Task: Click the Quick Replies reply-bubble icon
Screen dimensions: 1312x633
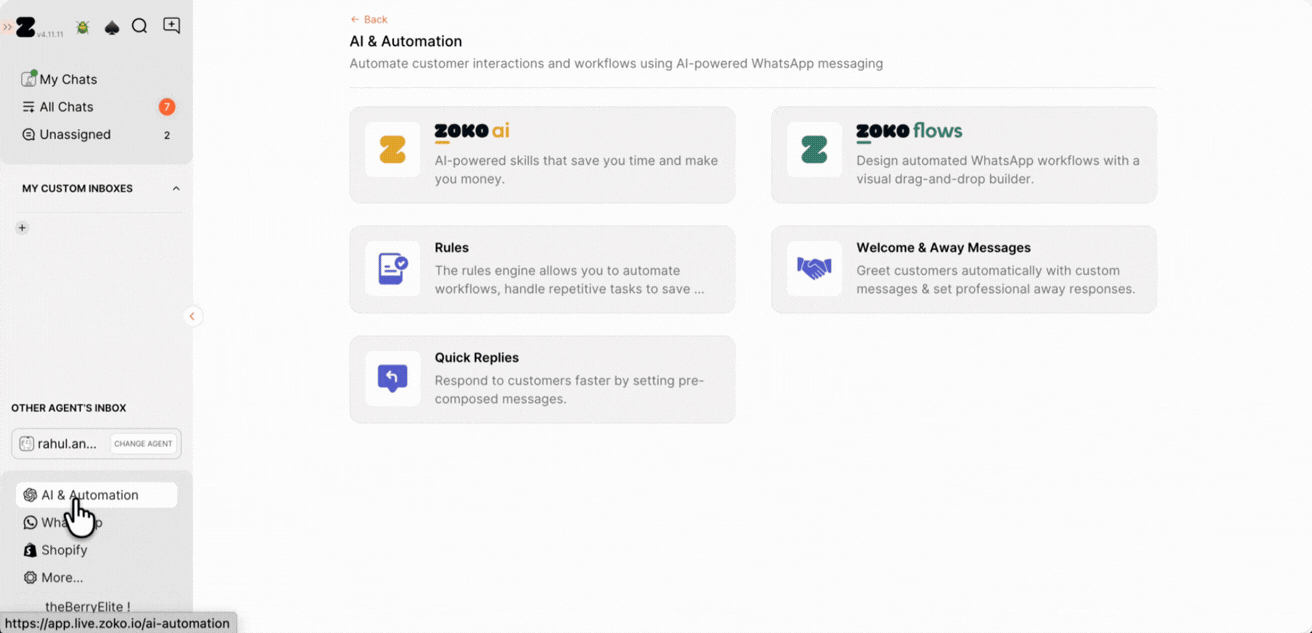Action: click(x=393, y=378)
